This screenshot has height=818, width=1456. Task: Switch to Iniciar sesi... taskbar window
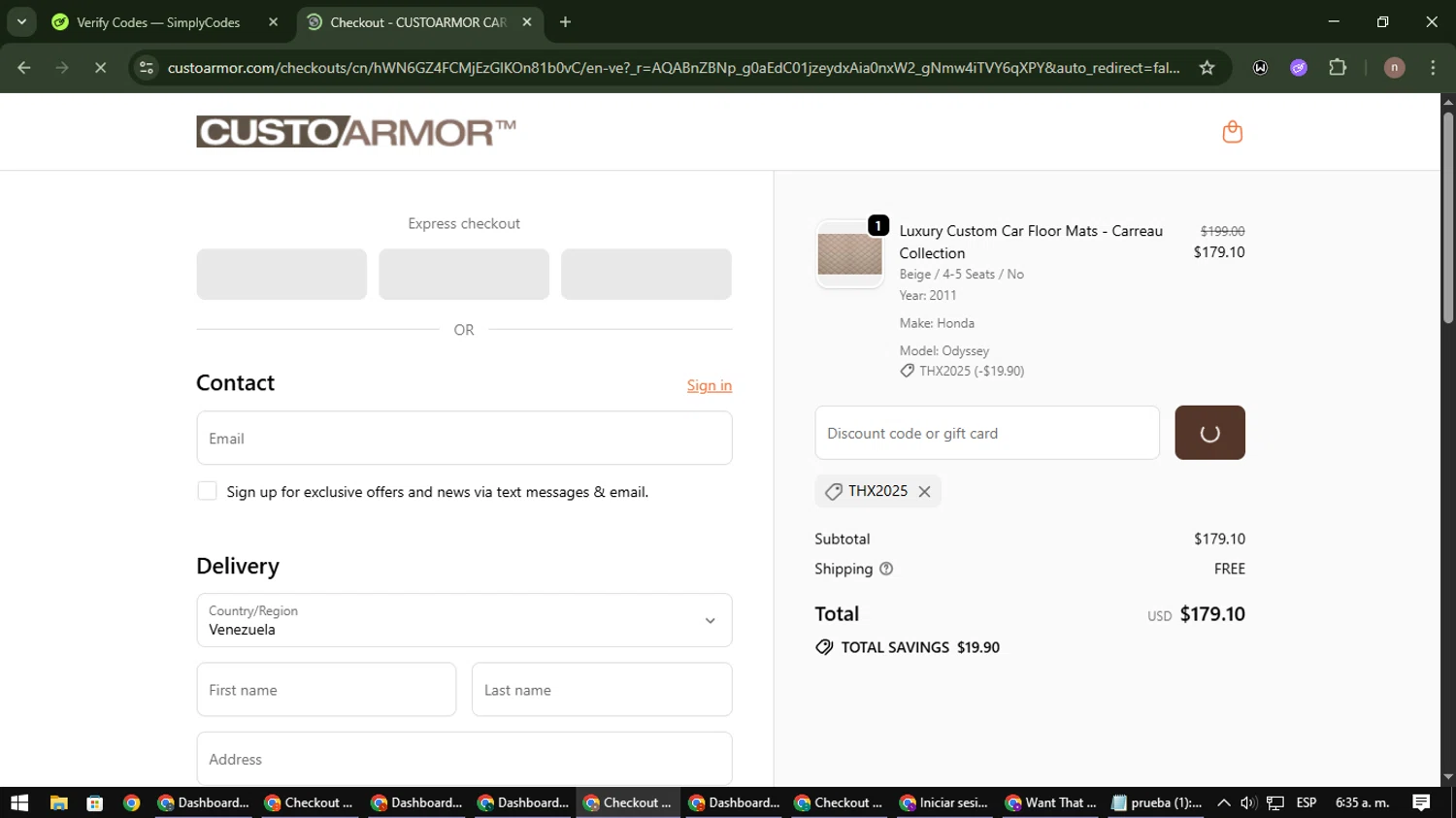click(x=944, y=802)
